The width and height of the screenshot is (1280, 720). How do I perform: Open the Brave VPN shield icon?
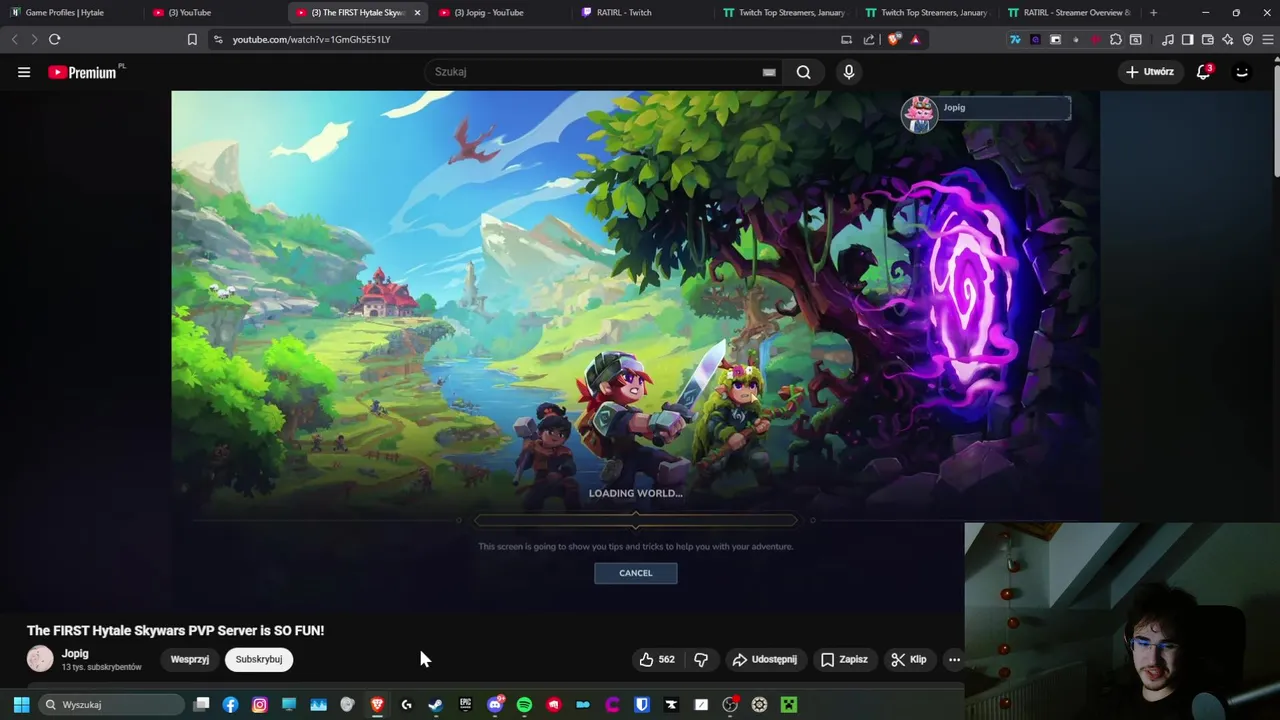1248,39
